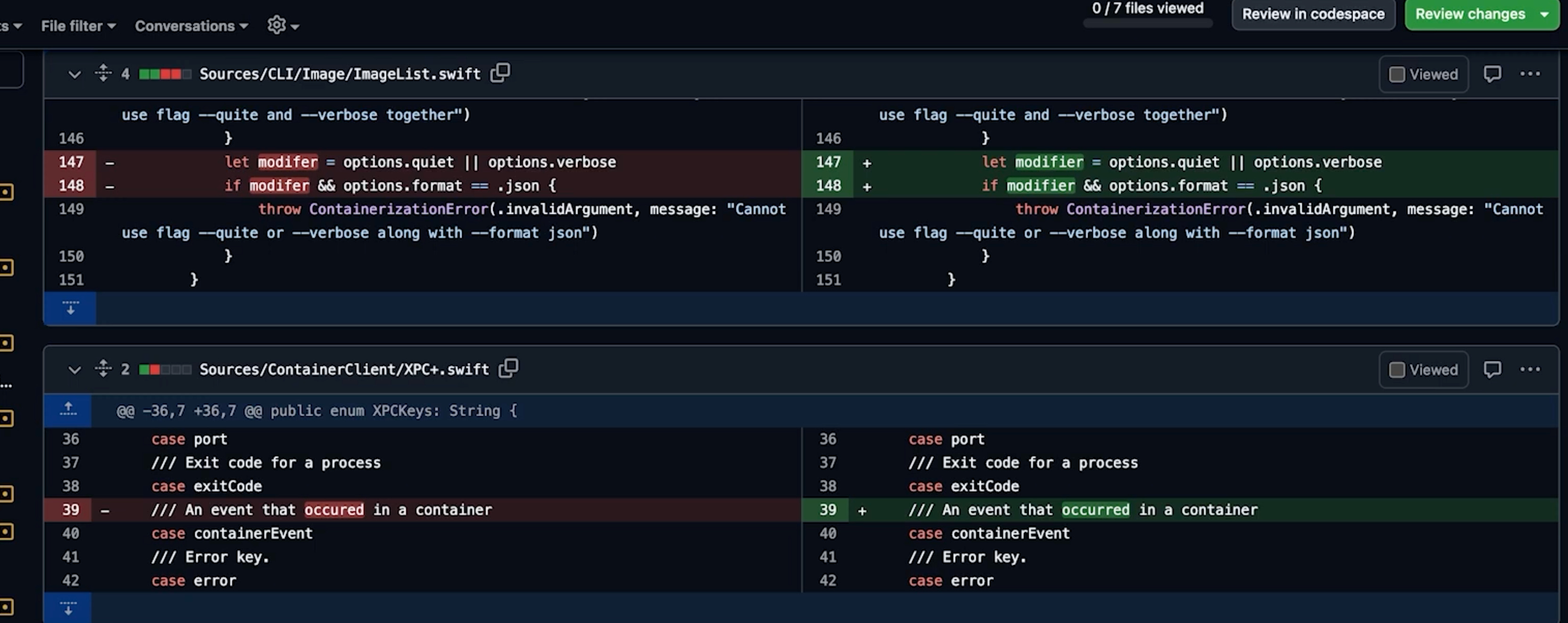Viewport: 1568px width, 623px height.
Task: Click the Sources/CLI/Image/ImageList.swift file name
Action: tap(339, 74)
